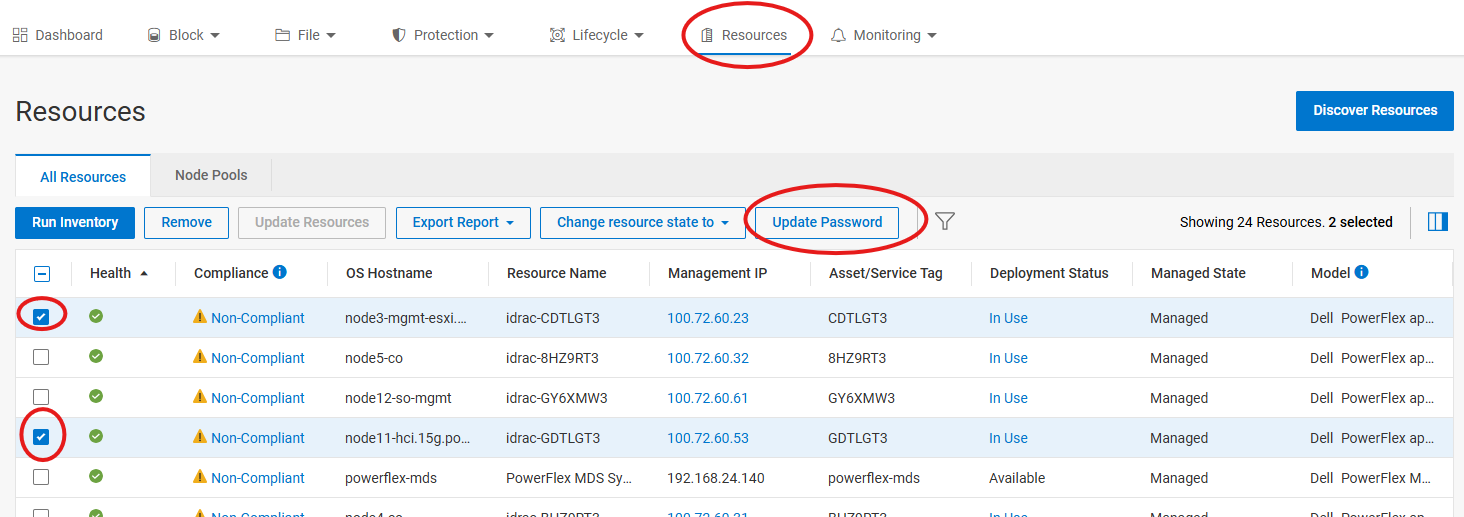Open the column layout chooser icon
The image size is (1464, 517).
1437,222
